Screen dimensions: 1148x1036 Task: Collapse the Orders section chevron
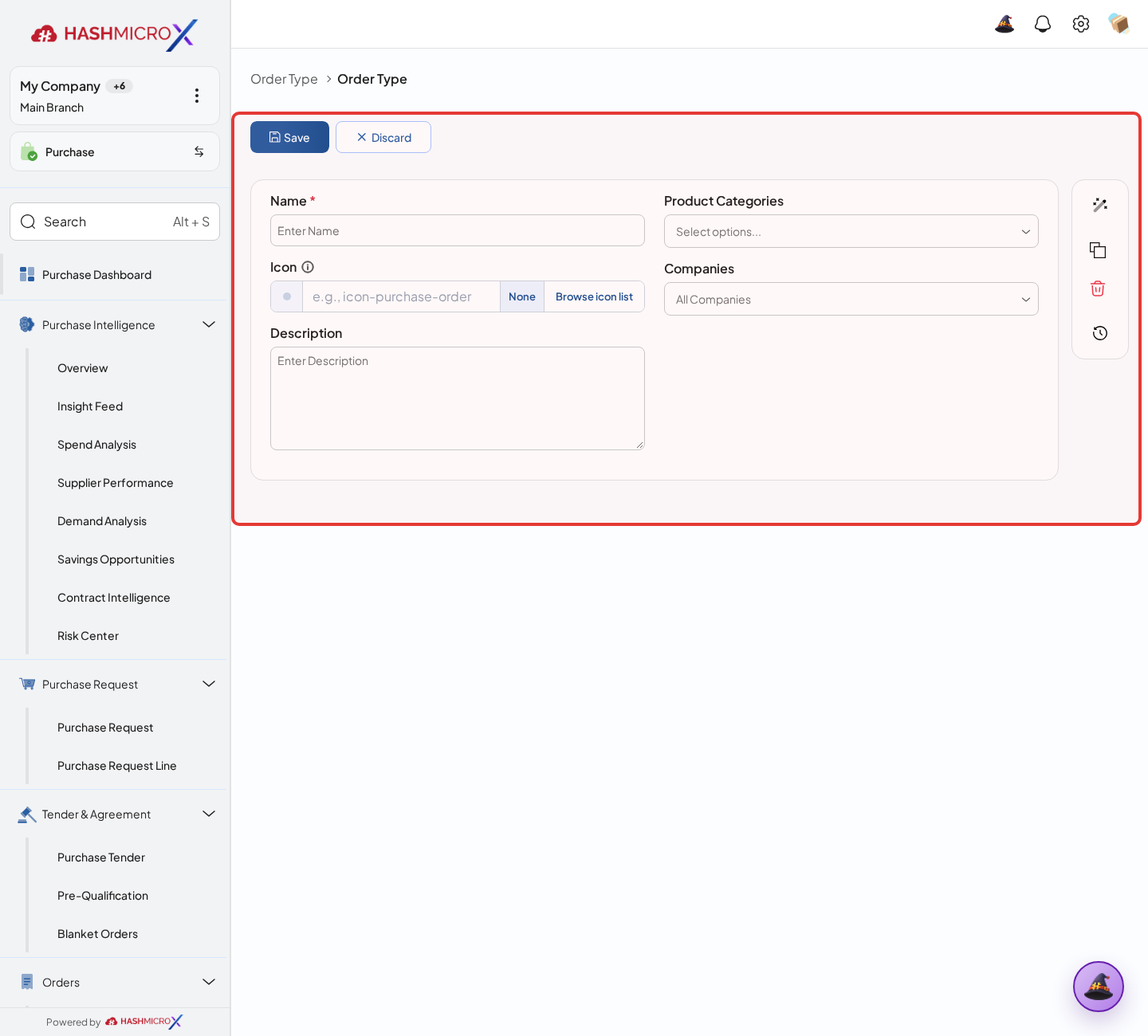point(209,982)
